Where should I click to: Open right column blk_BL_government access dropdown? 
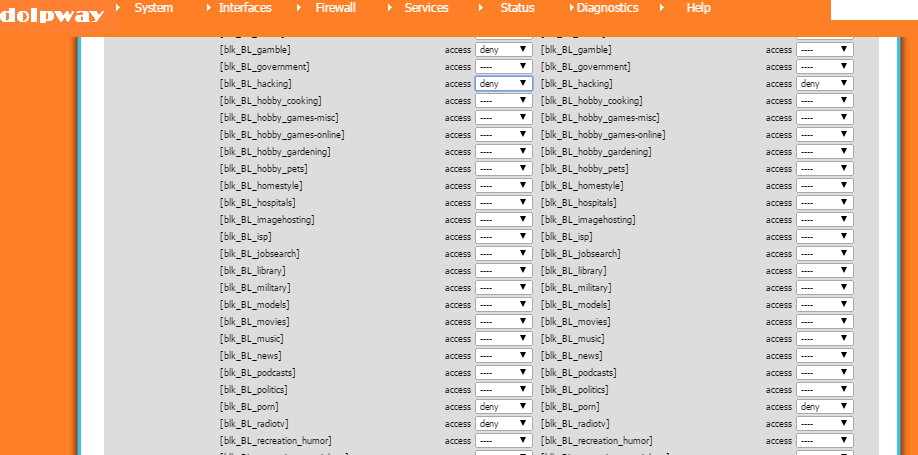tap(824, 67)
